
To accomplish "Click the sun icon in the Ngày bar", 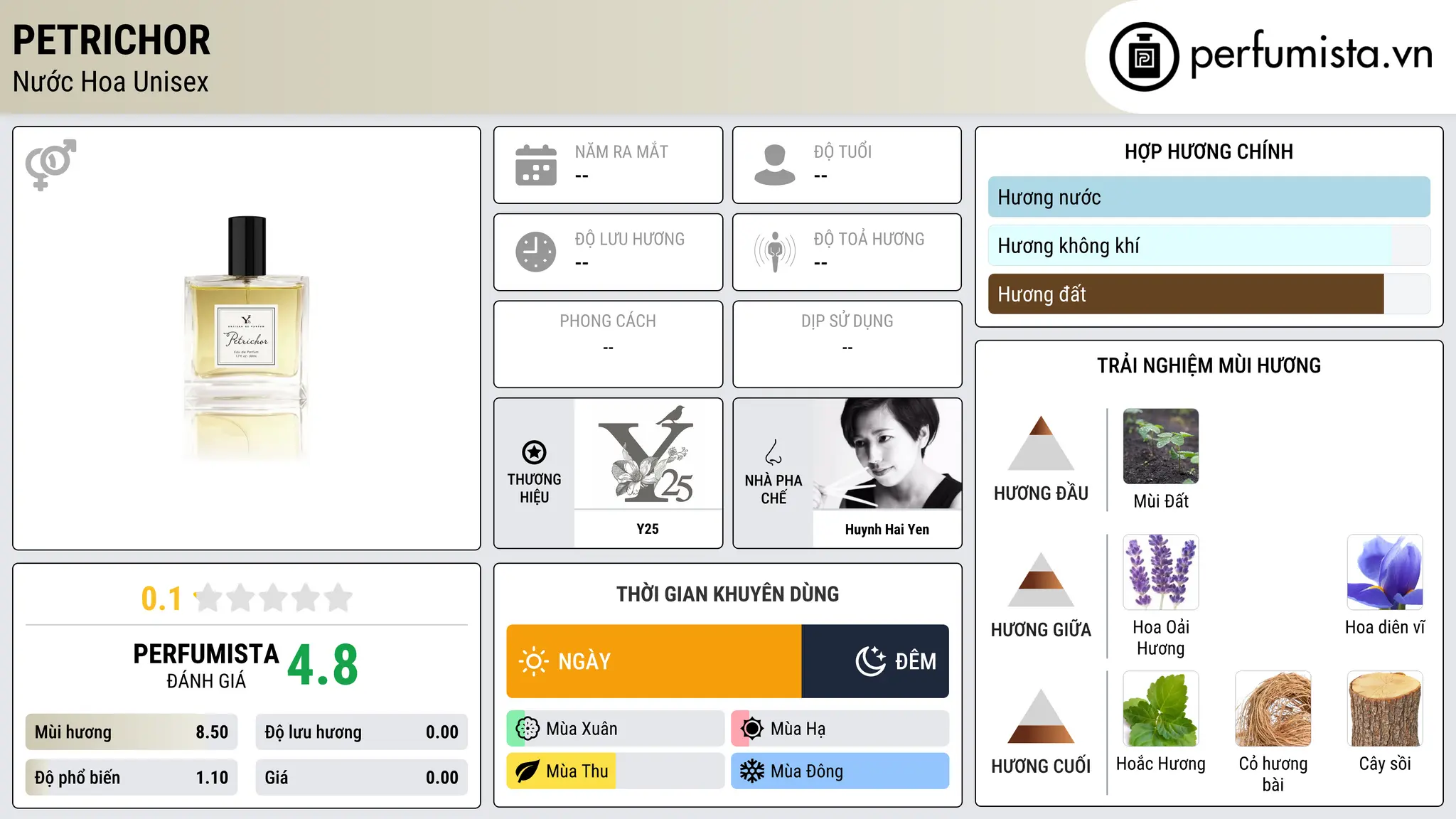I will click(533, 661).
